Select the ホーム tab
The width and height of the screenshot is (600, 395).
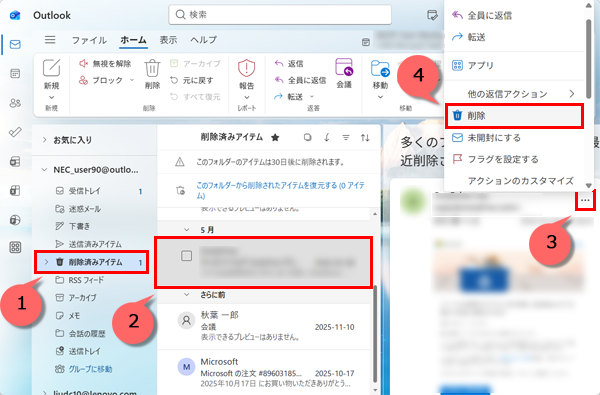point(133,40)
